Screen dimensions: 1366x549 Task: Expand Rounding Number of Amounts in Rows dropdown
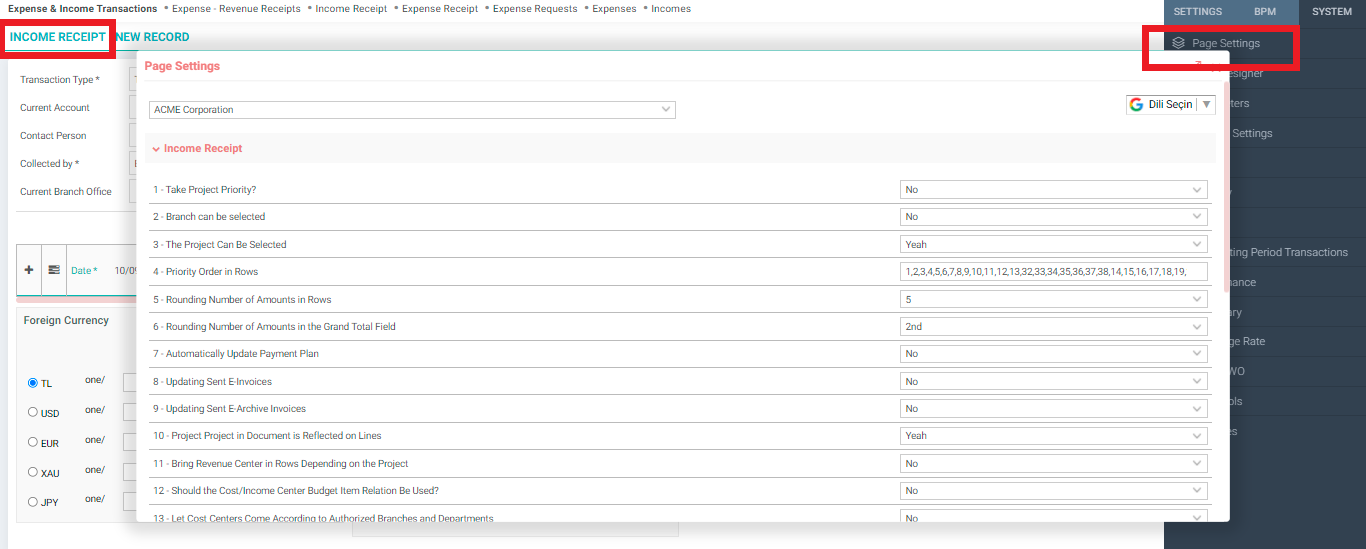[1053, 300]
